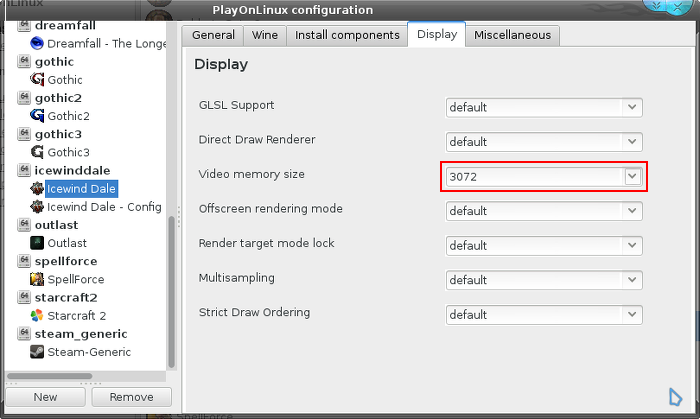This screenshot has width=700, height=419.
Task: Click the Outlast game shortcut icon
Action: [37, 243]
